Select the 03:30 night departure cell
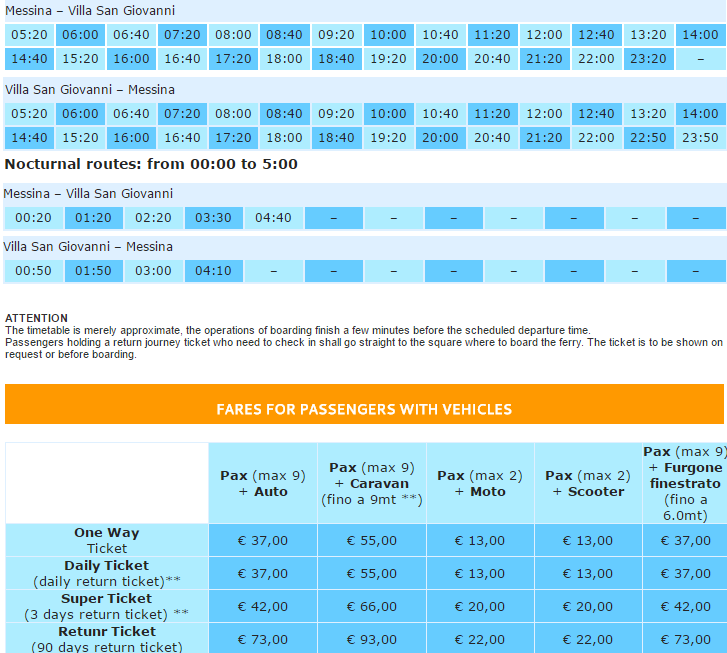 (x=214, y=218)
